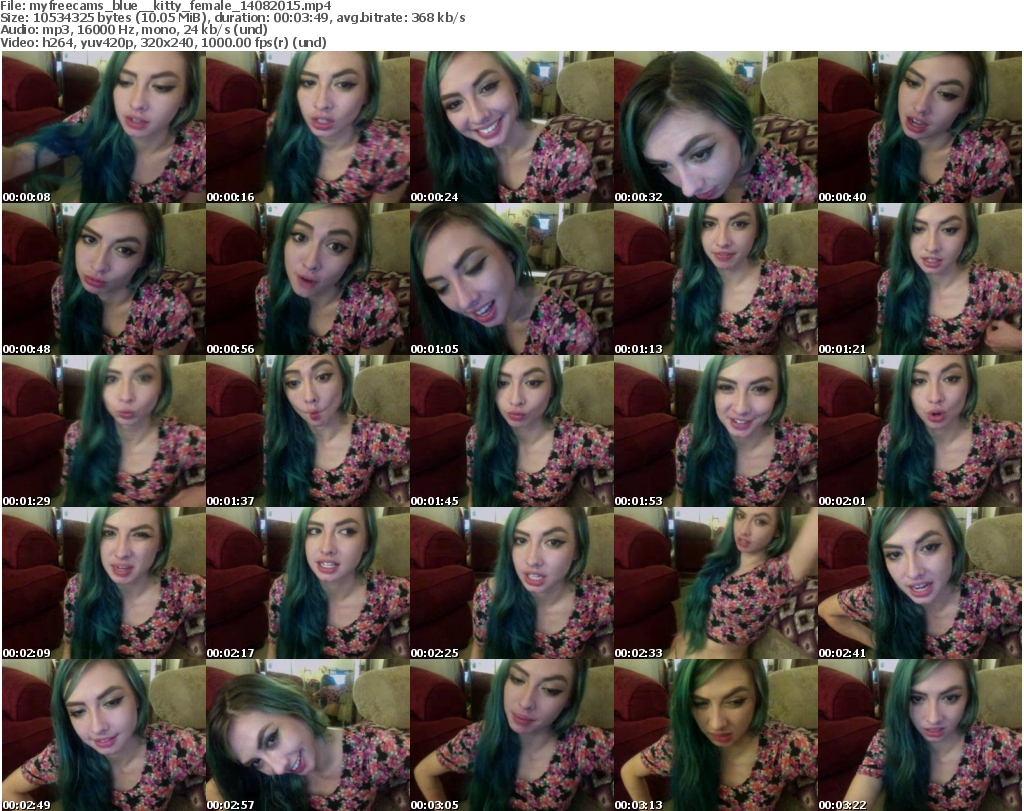Open the thumbnail labeled 00:01:53
Viewport: 1024px width, 811px height.
tap(716, 431)
